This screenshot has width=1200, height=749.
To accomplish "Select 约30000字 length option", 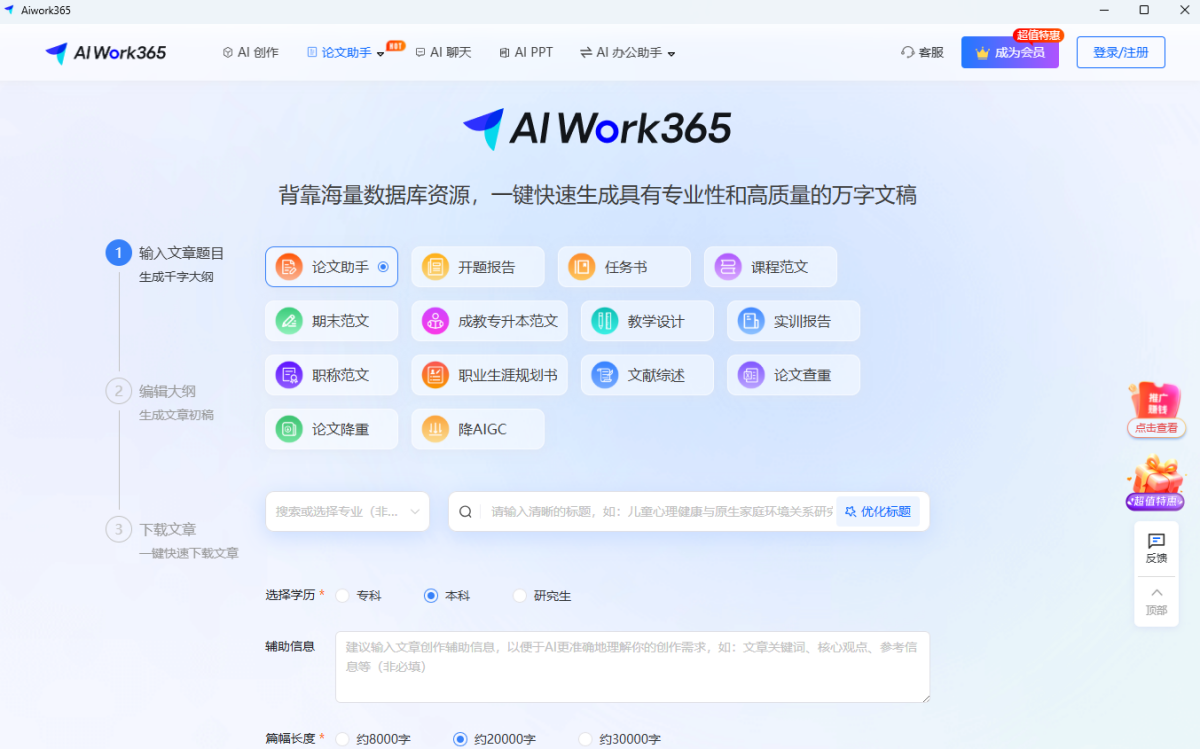I will pyautogui.click(x=585, y=739).
